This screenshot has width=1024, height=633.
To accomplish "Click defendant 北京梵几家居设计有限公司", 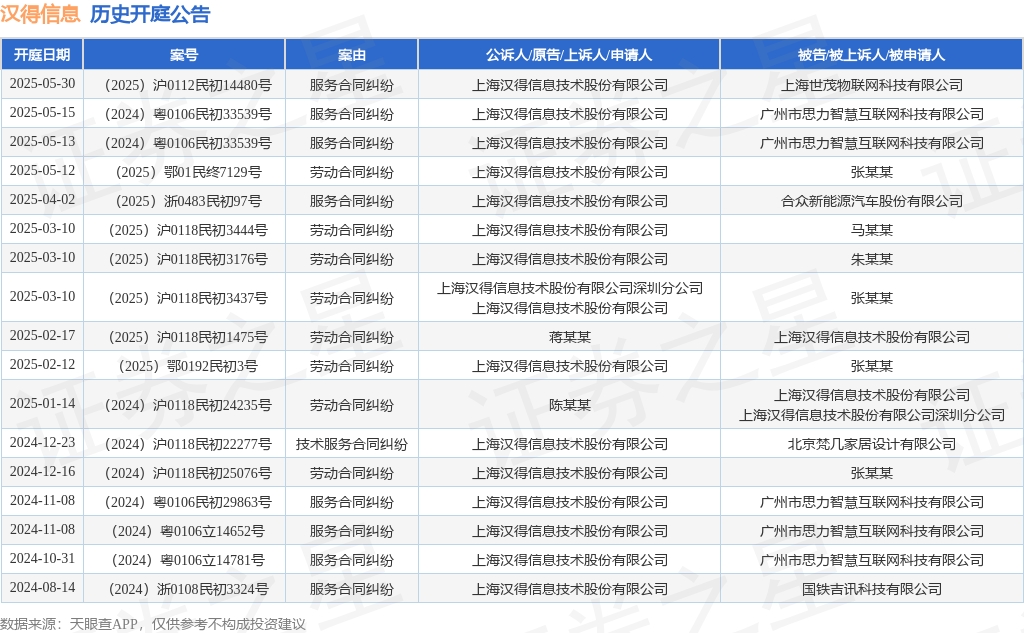I will coord(872,444).
